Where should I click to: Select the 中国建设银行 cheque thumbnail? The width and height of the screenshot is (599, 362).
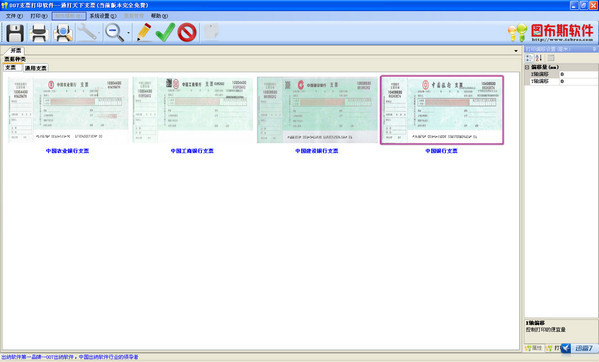coord(317,110)
